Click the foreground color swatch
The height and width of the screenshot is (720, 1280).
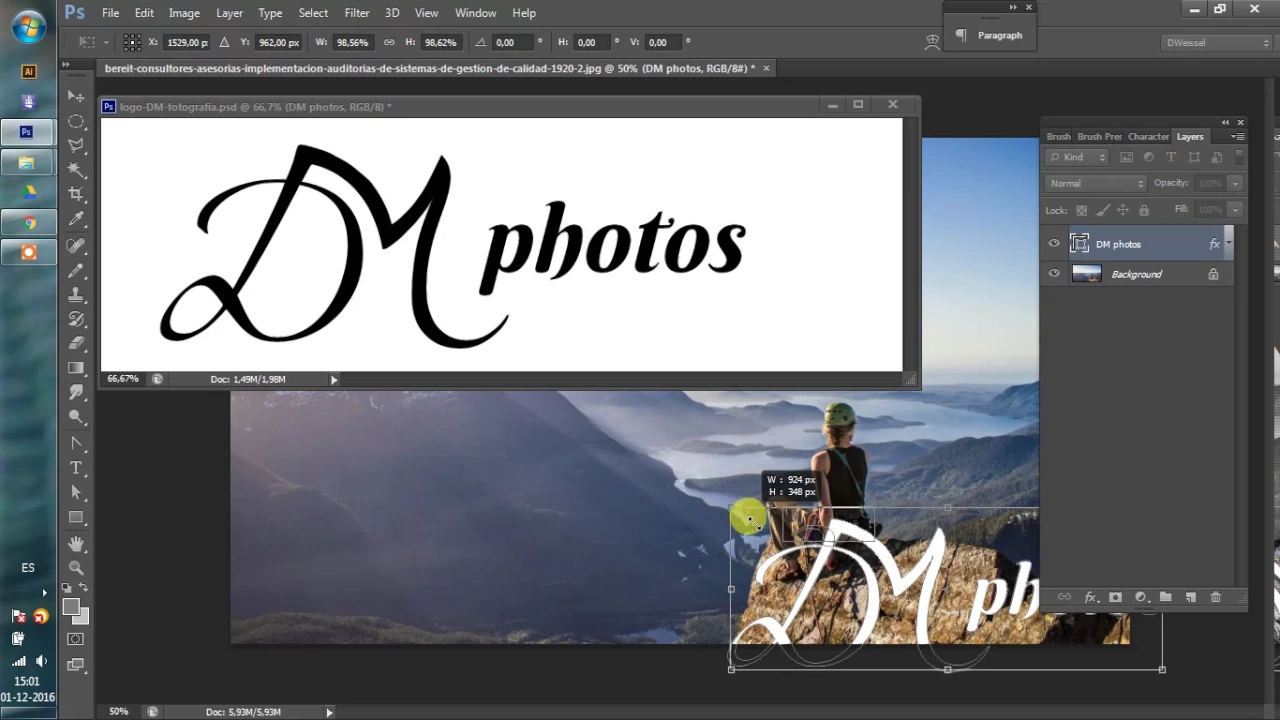pos(71,607)
